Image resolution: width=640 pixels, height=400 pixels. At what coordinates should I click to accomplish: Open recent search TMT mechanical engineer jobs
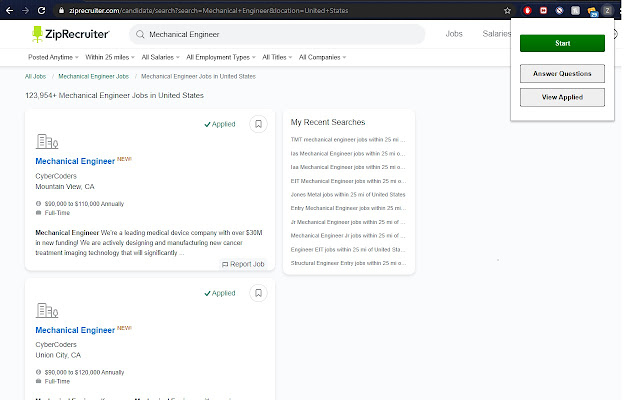348,140
